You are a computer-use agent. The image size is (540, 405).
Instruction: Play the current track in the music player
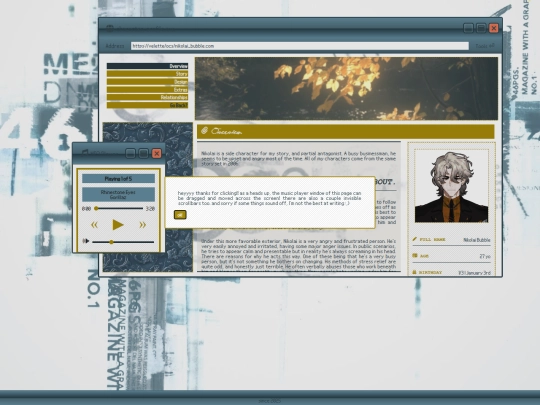118,225
